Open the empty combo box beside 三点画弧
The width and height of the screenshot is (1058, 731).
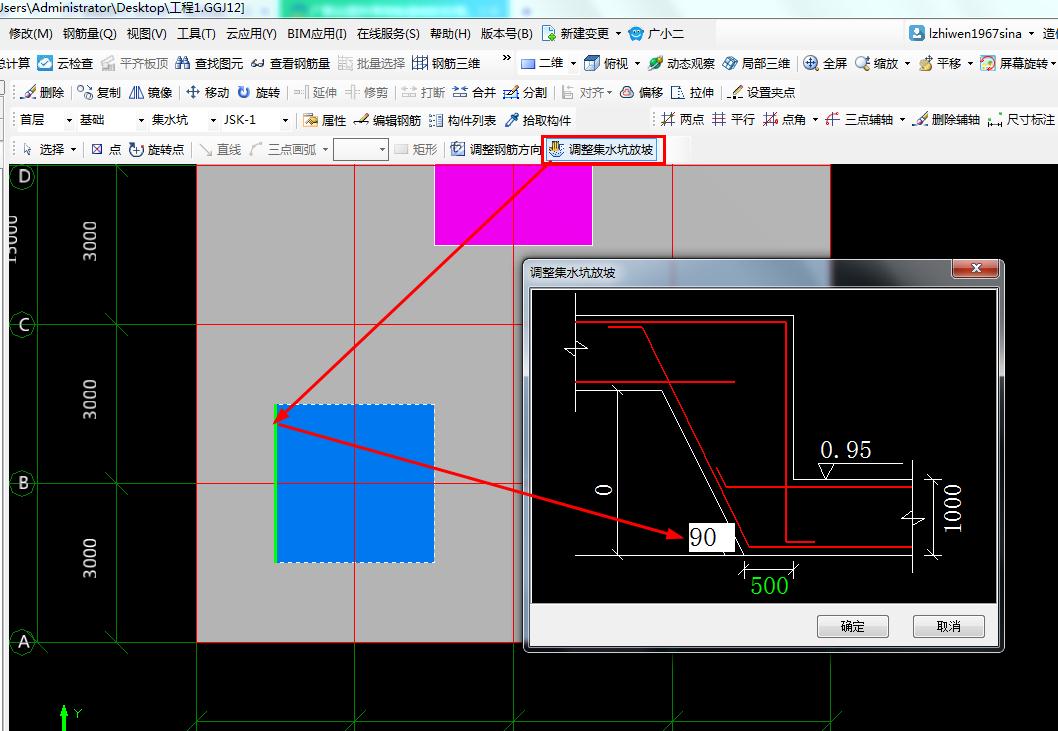pyautogui.click(x=361, y=149)
